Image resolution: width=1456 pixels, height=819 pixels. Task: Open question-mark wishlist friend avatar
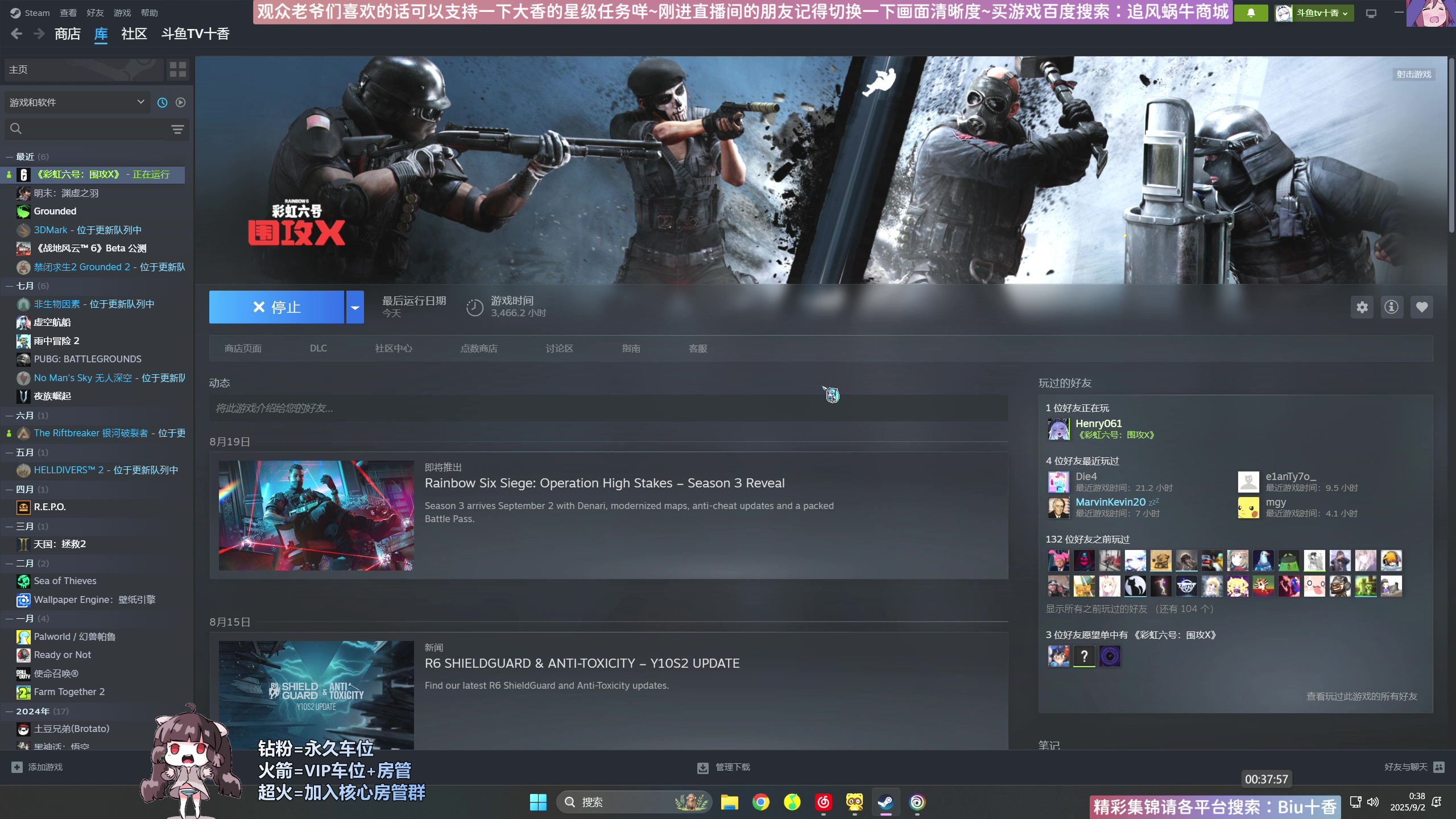(x=1084, y=656)
